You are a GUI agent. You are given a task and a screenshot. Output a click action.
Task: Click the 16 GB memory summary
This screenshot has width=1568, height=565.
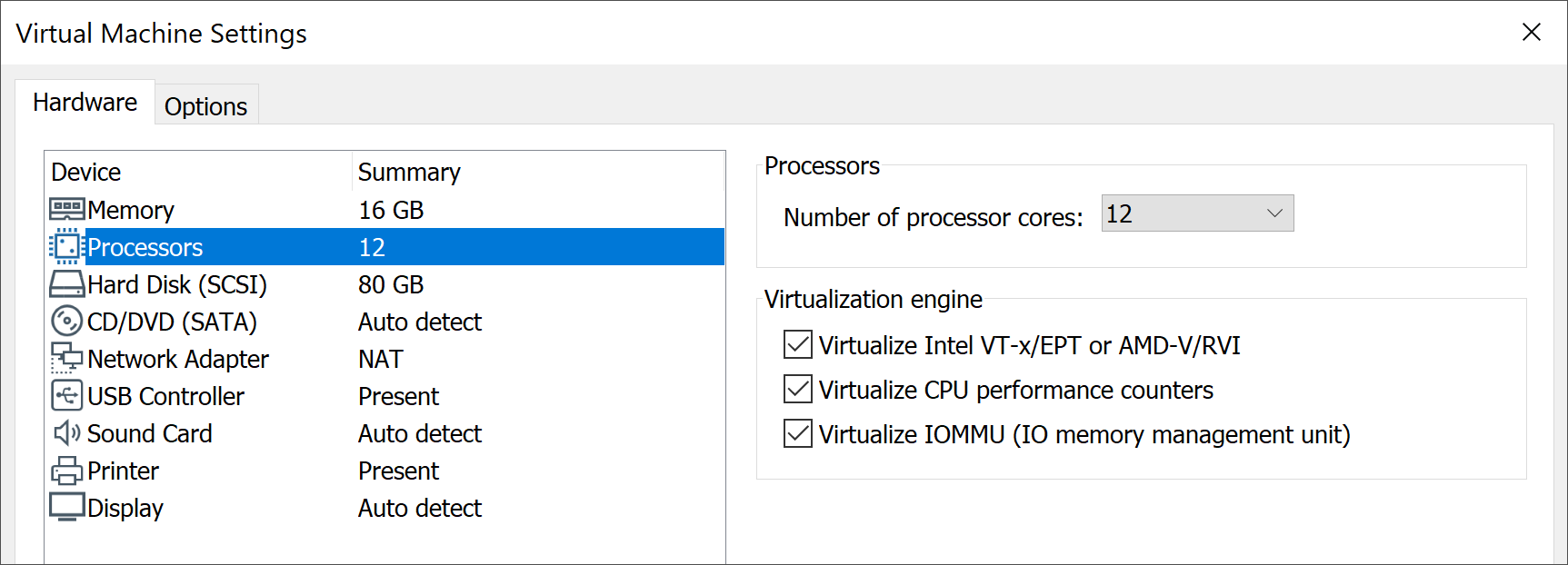(391, 210)
